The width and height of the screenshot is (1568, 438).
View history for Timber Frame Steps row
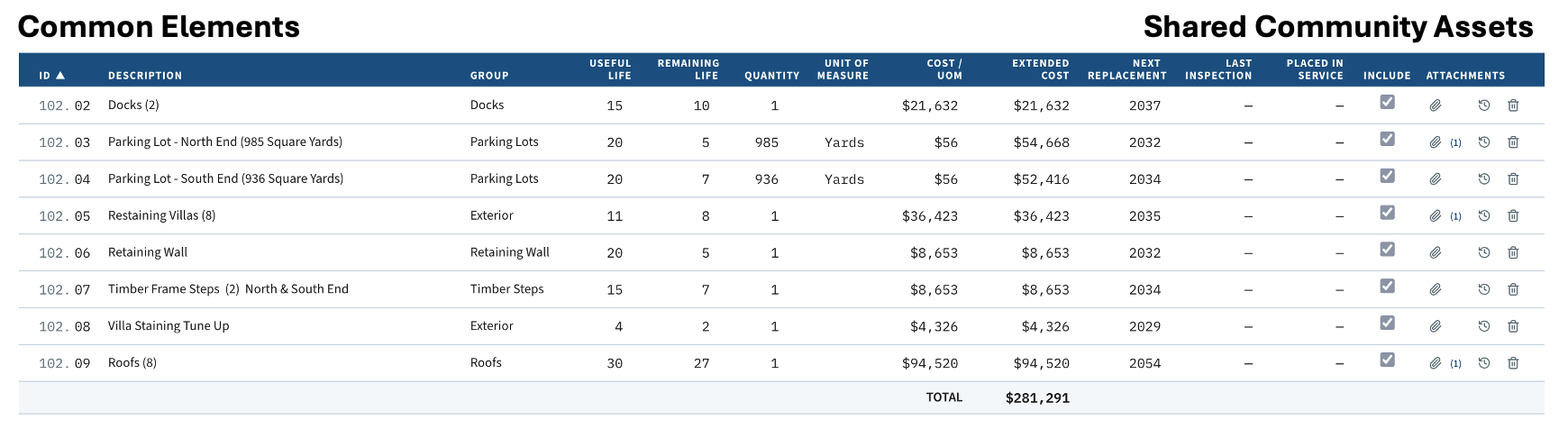(1484, 290)
